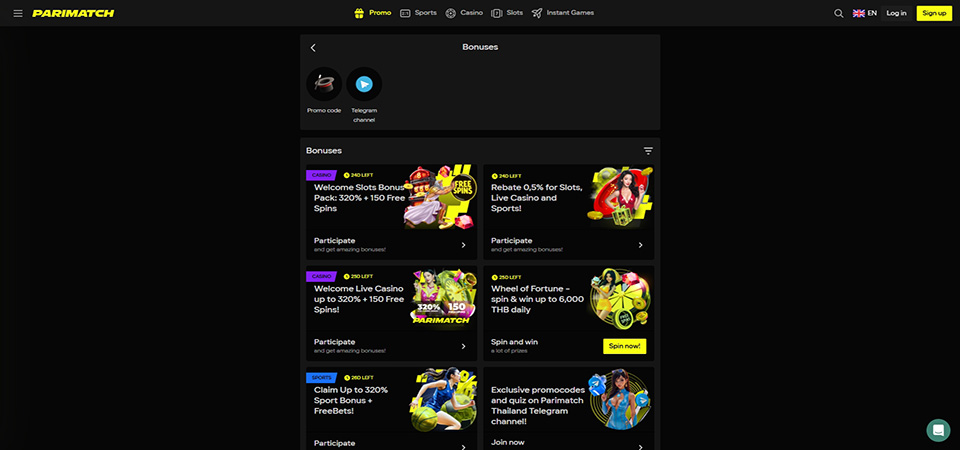The image size is (960, 450).
Task: Open the search icon in the header
Action: 839,13
